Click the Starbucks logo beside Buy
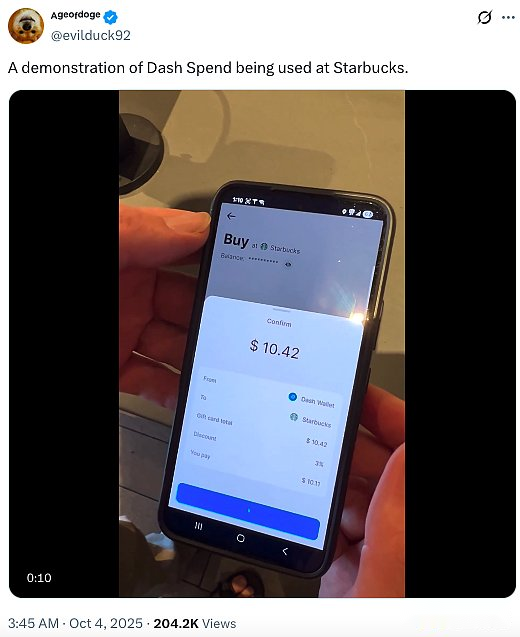The width and height of the screenshot is (520, 637). (x=264, y=246)
